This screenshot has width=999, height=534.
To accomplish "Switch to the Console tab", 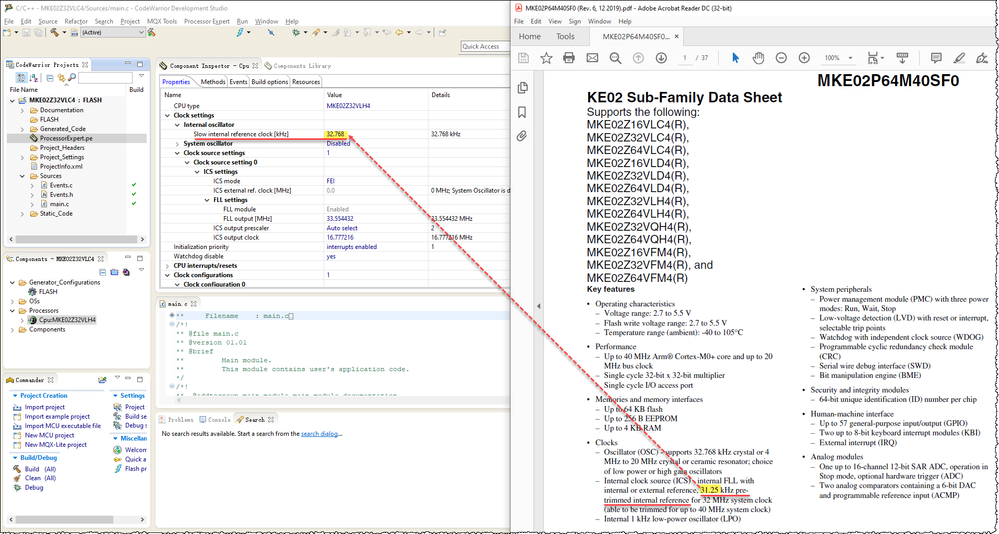I will 215,419.
